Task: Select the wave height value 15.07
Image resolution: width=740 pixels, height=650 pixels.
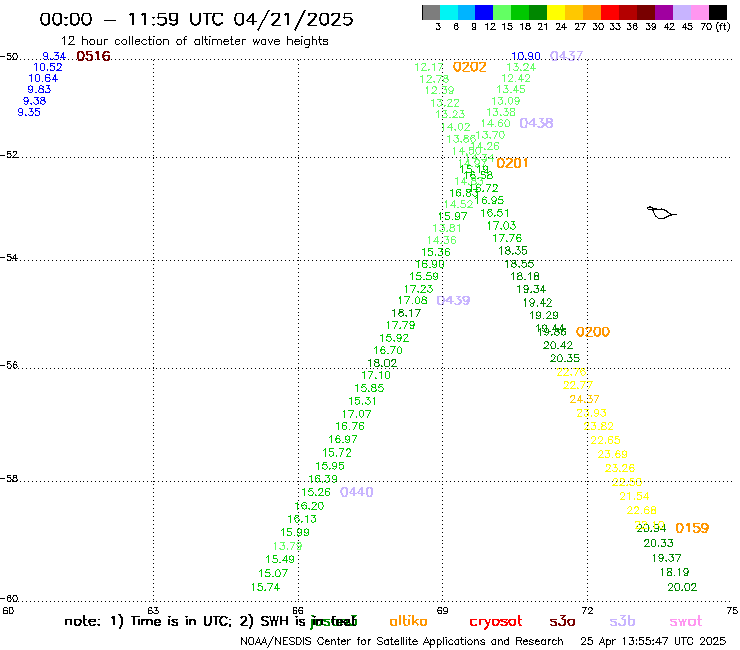Action: pyautogui.click(x=273, y=573)
